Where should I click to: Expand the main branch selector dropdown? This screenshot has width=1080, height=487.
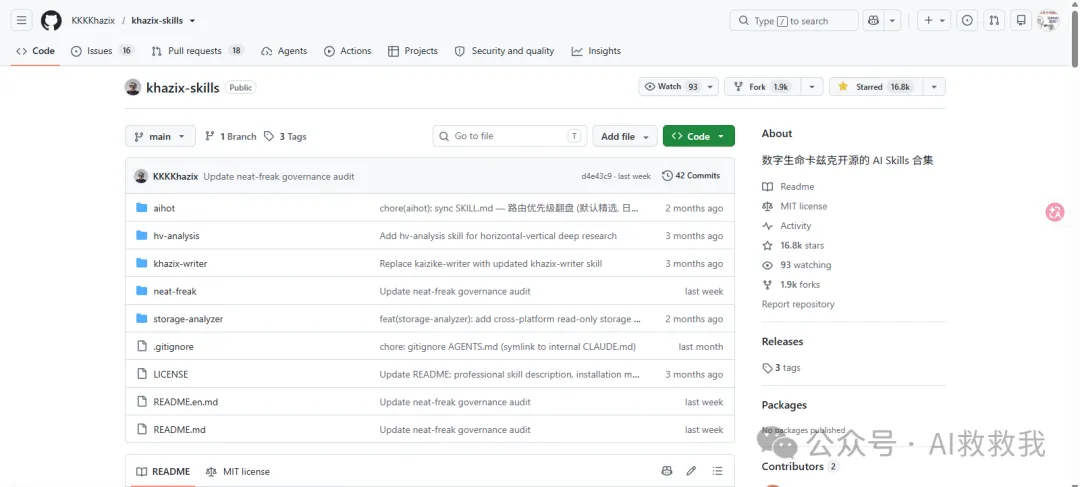coord(160,136)
